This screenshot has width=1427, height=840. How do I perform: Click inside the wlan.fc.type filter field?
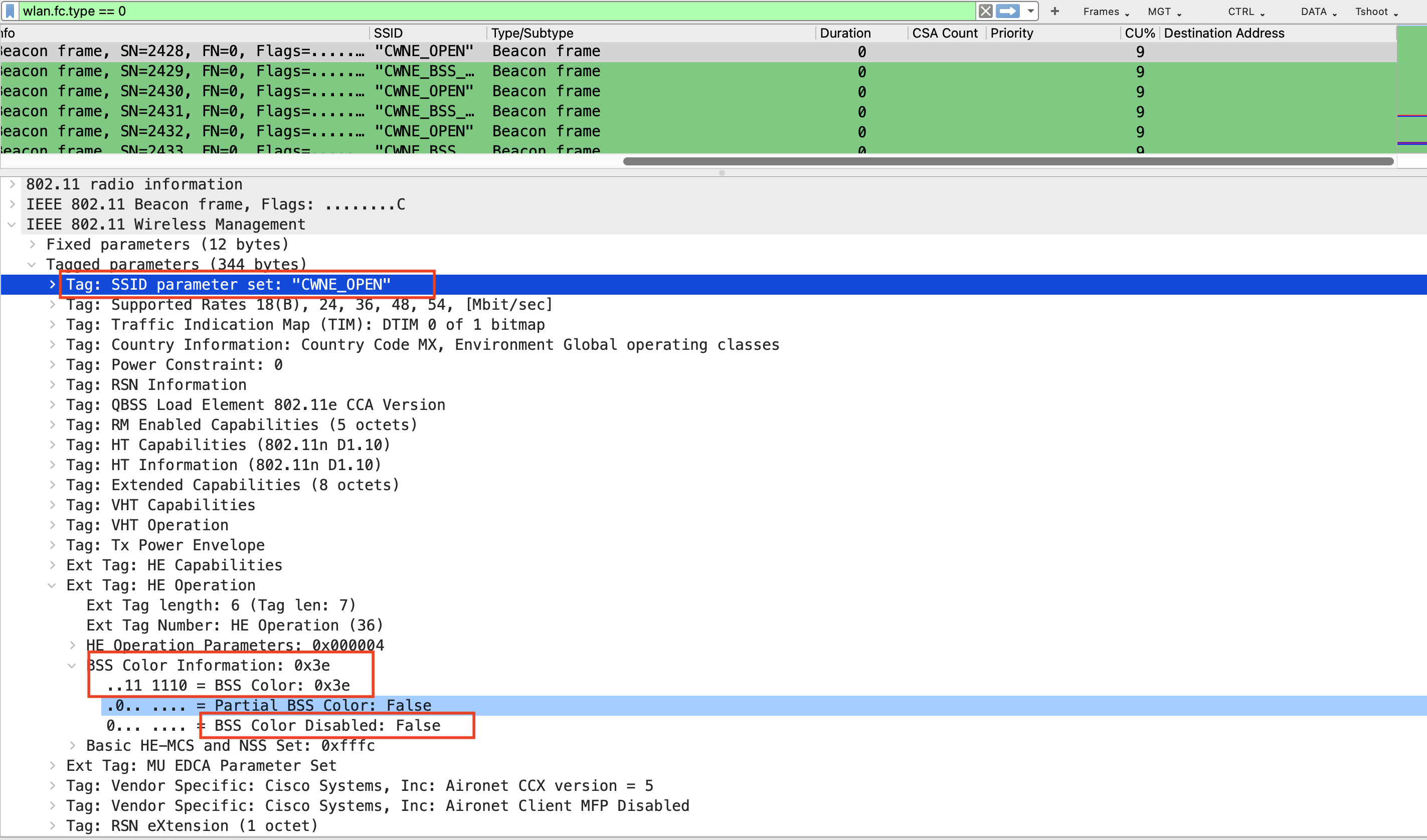tap(227, 11)
